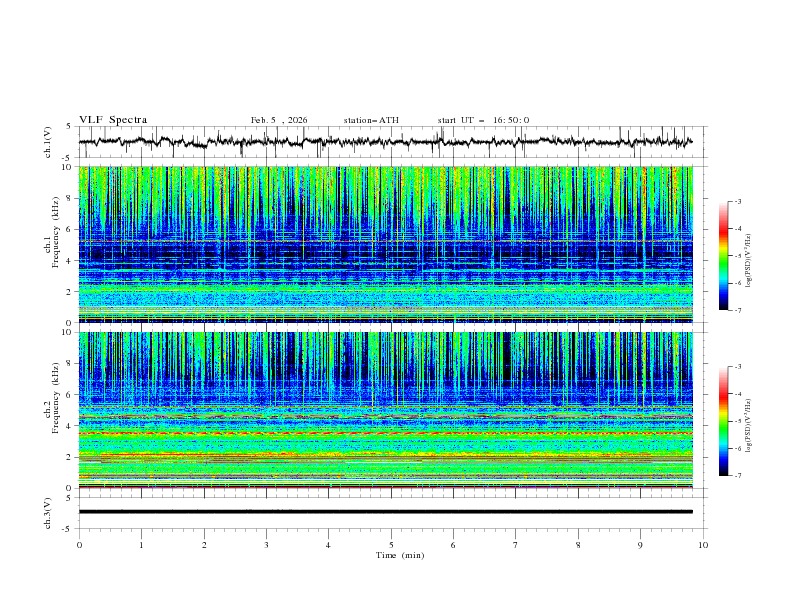Click time axis tick label "3"
Screen dimensions: 792x612
coord(266,545)
